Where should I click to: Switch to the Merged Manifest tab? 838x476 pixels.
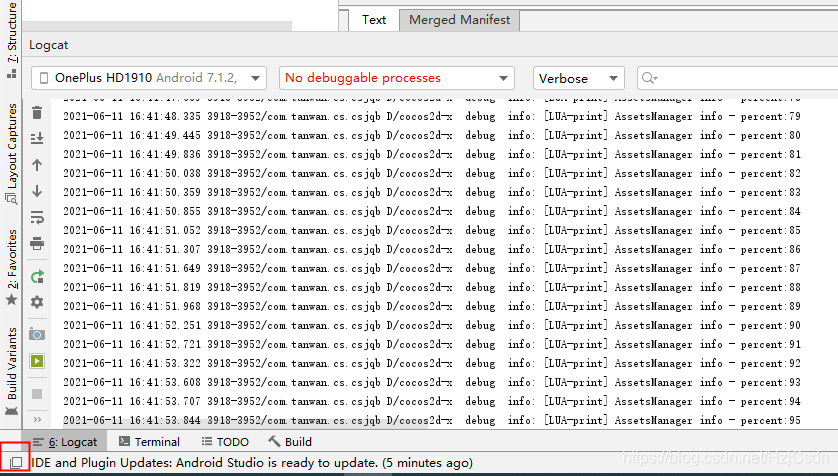460,20
